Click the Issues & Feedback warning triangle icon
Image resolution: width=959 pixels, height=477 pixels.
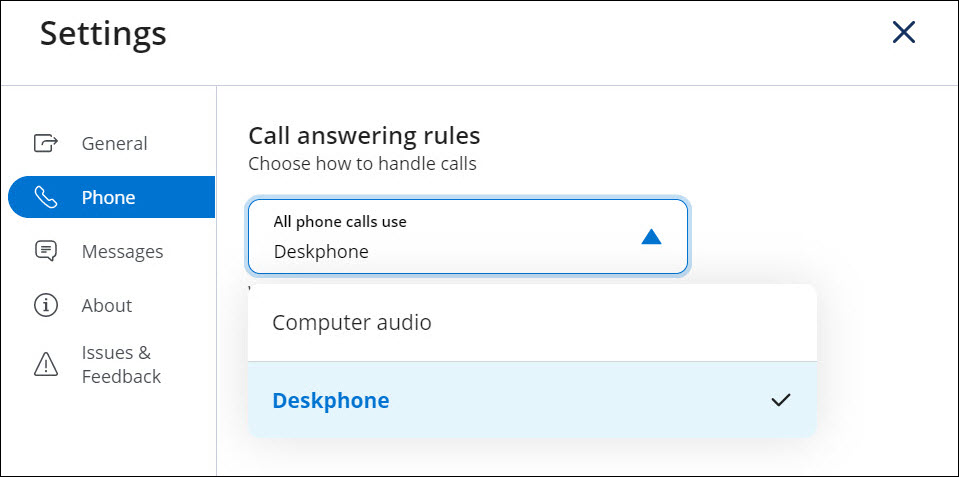click(x=46, y=365)
